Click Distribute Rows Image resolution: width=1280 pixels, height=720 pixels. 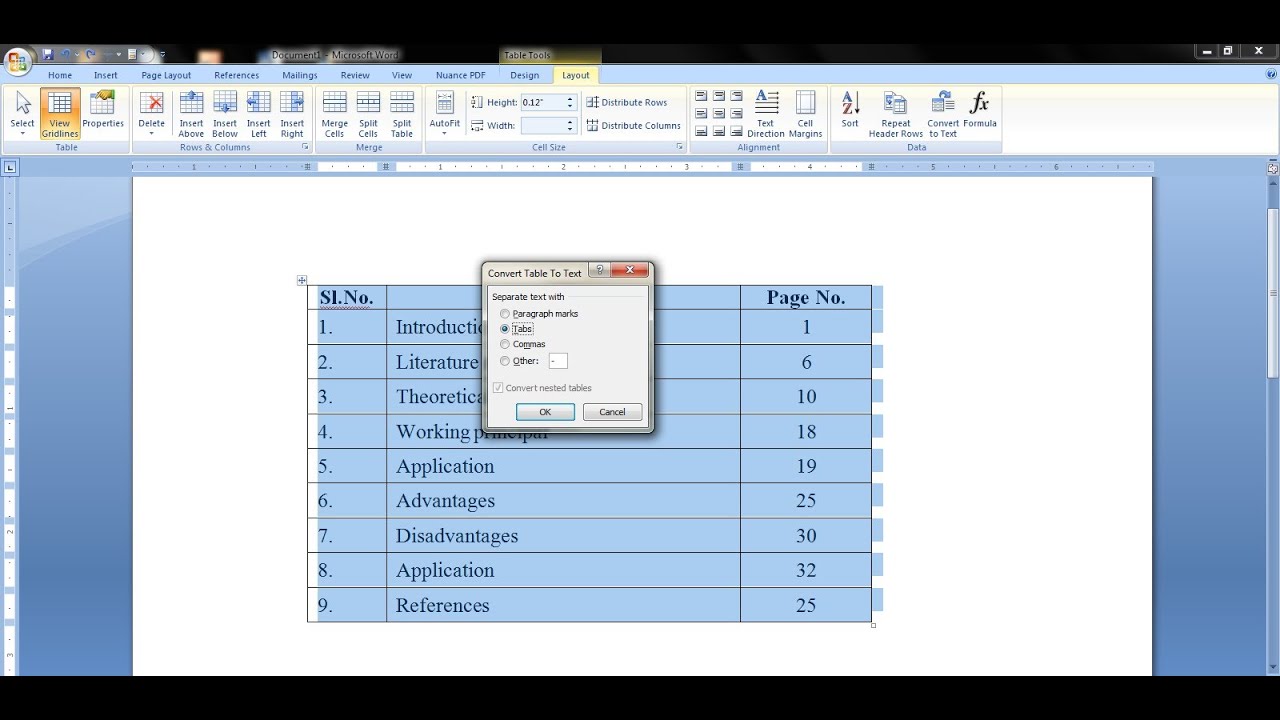pos(627,102)
